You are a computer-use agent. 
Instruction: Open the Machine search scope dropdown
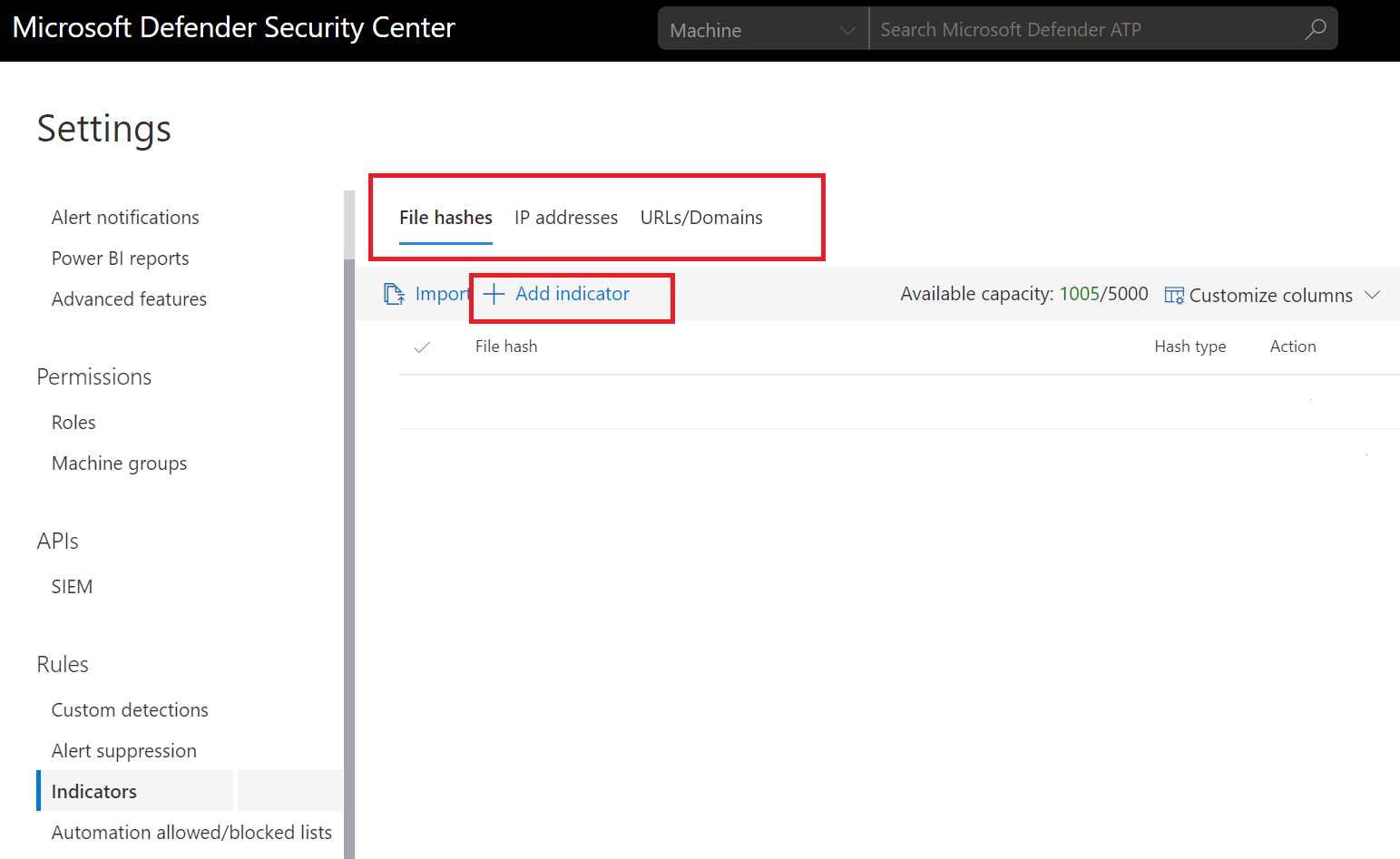763,29
